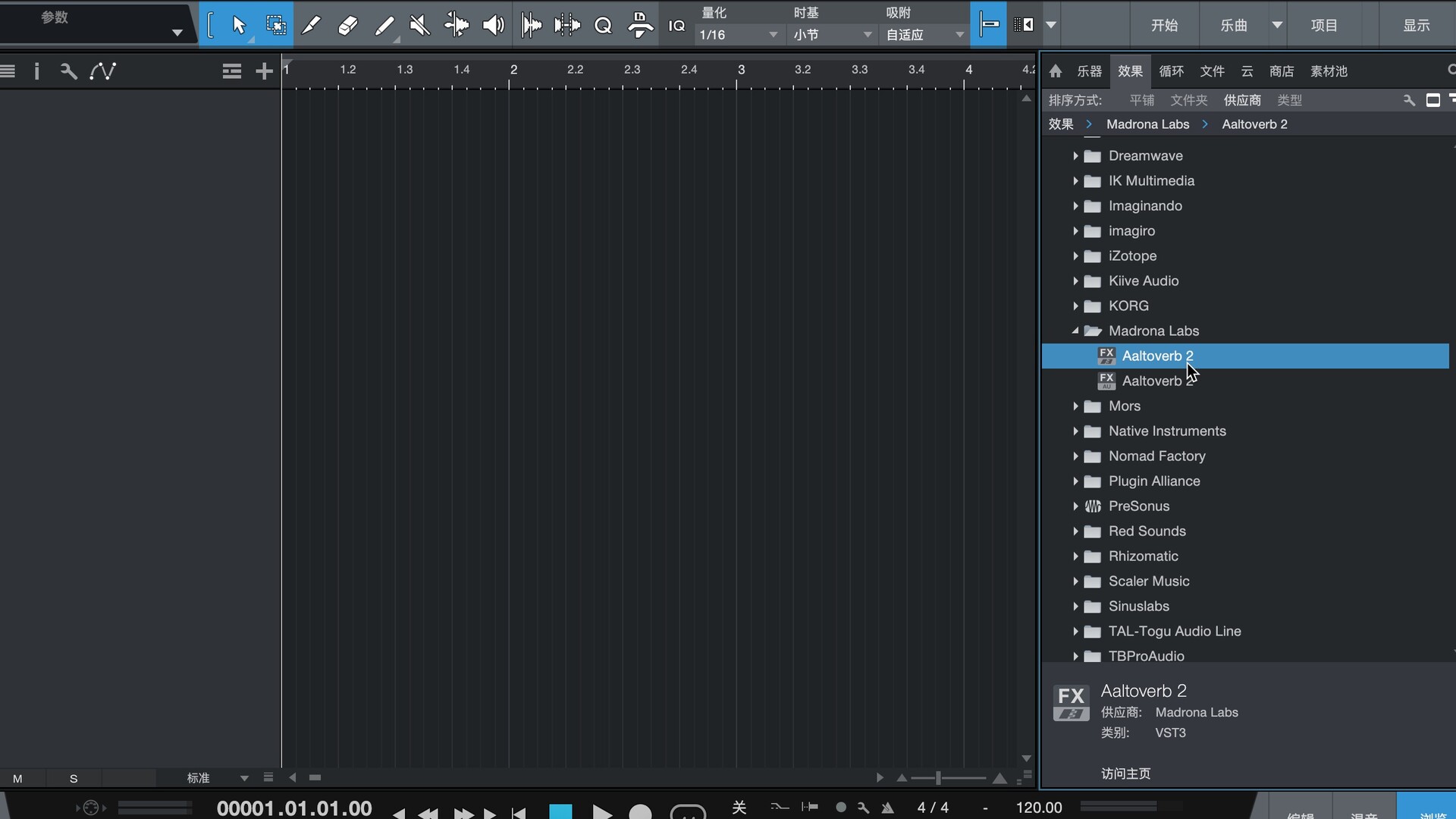Select the Split knife tool

click(310, 25)
